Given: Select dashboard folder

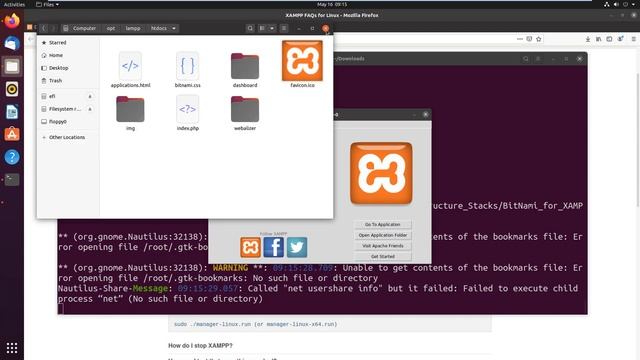Looking at the screenshot, I should coord(245,66).
